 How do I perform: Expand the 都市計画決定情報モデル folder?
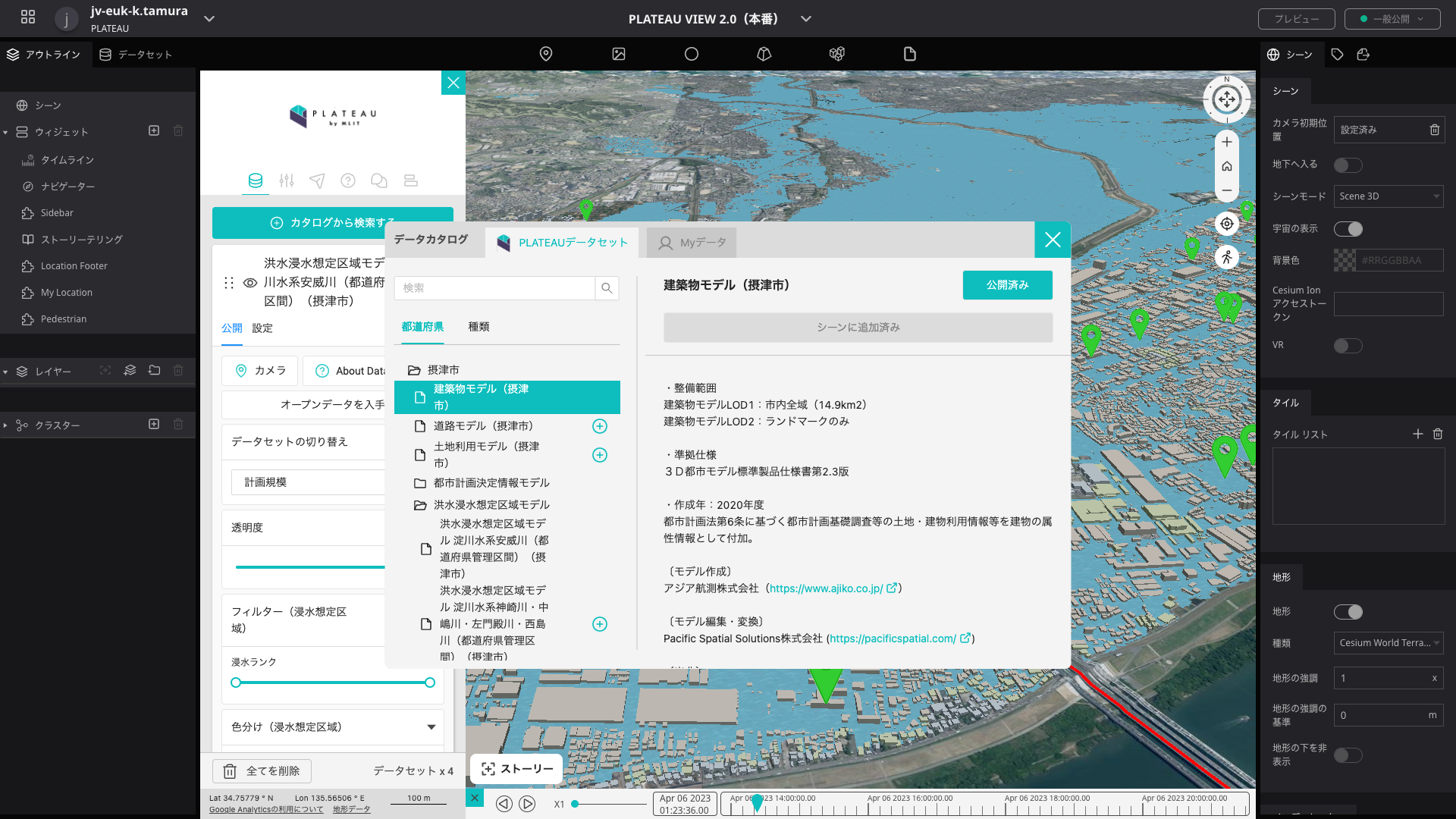[482, 483]
